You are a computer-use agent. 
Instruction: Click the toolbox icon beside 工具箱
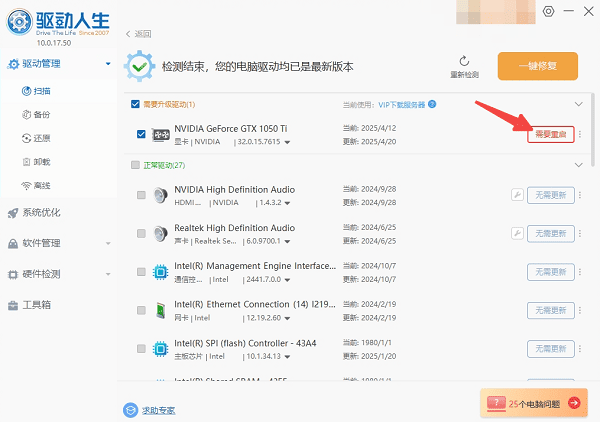(13, 305)
